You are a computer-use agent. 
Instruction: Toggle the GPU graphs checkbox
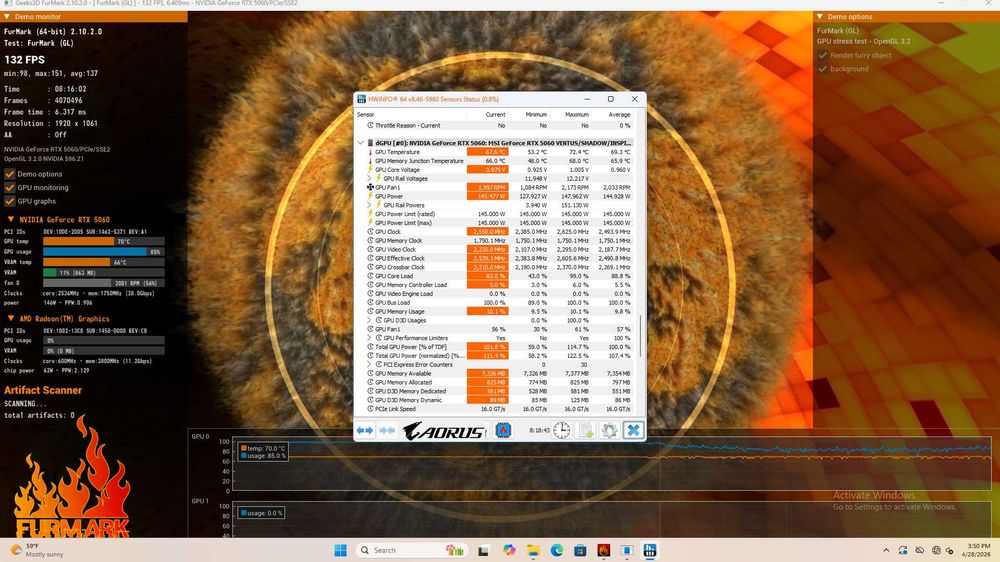point(10,201)
